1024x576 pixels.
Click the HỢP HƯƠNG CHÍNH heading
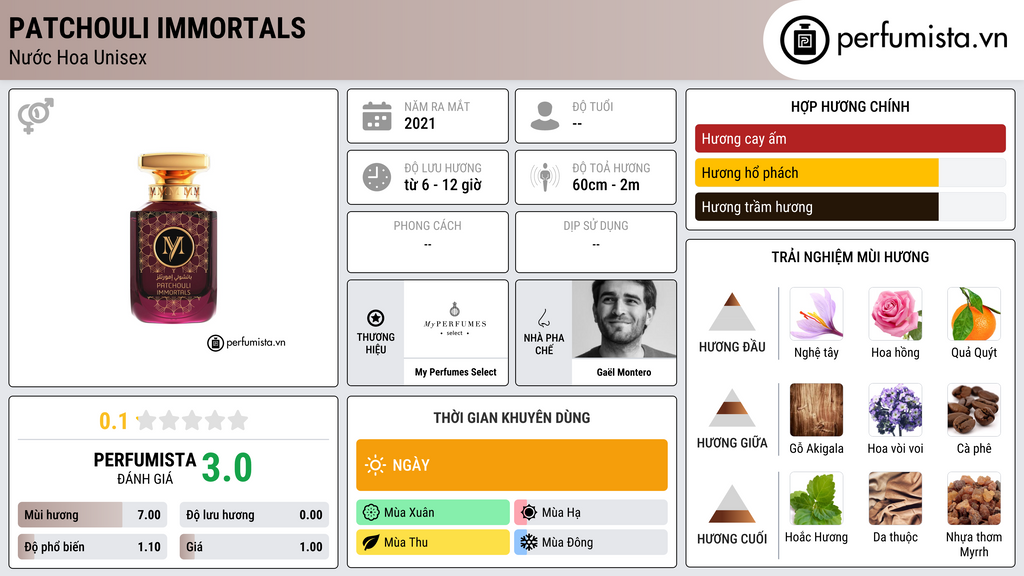[x=850, y=106]
